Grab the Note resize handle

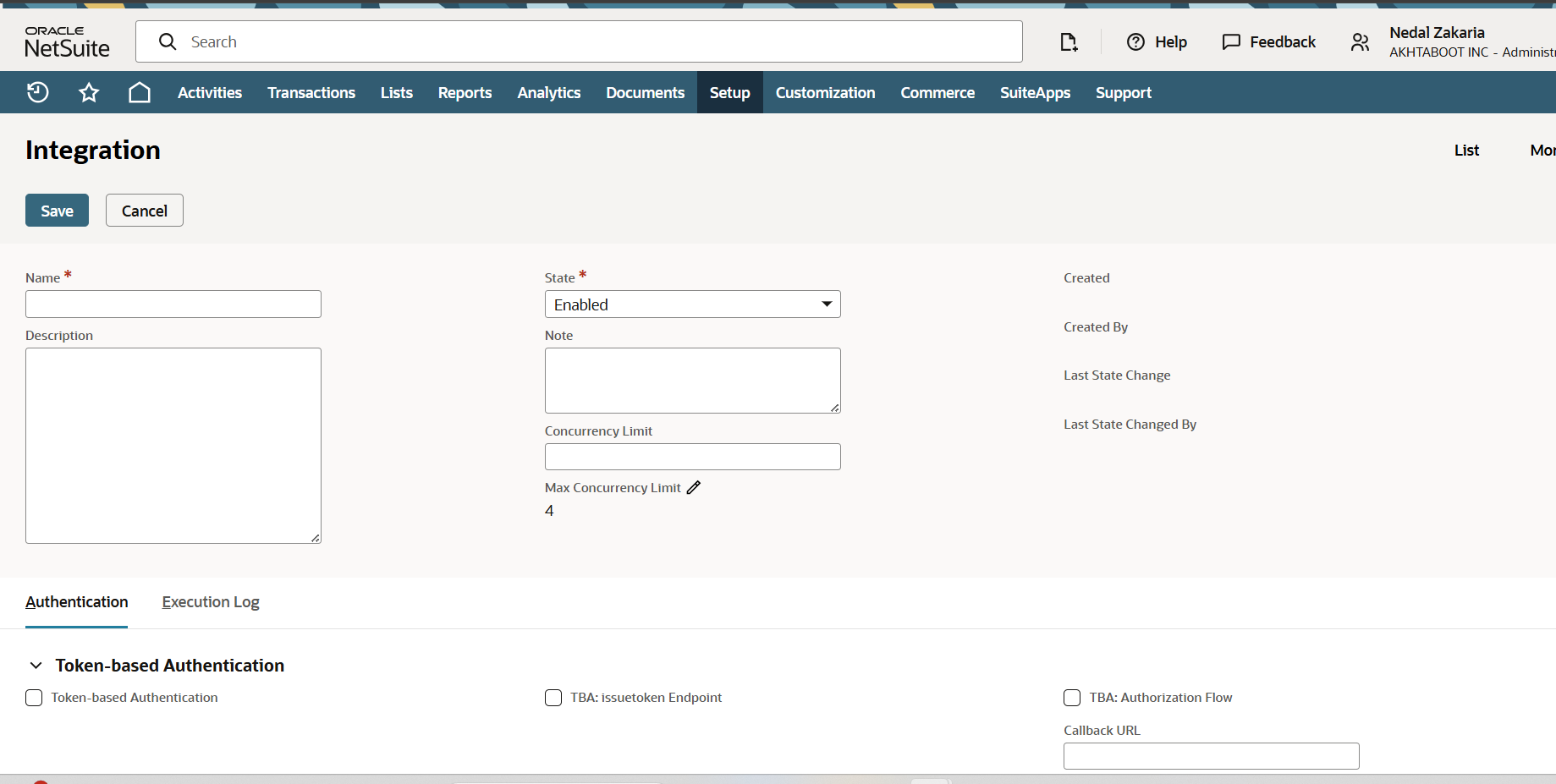click(x=835, y=408)
